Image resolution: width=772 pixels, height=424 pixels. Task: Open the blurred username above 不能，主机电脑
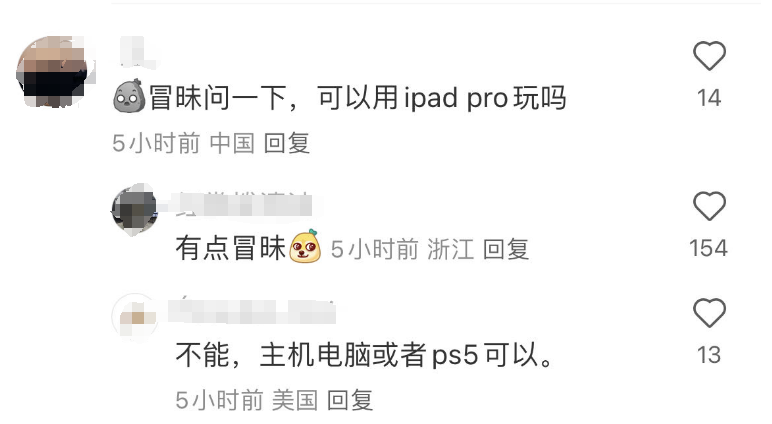[252, 310]
